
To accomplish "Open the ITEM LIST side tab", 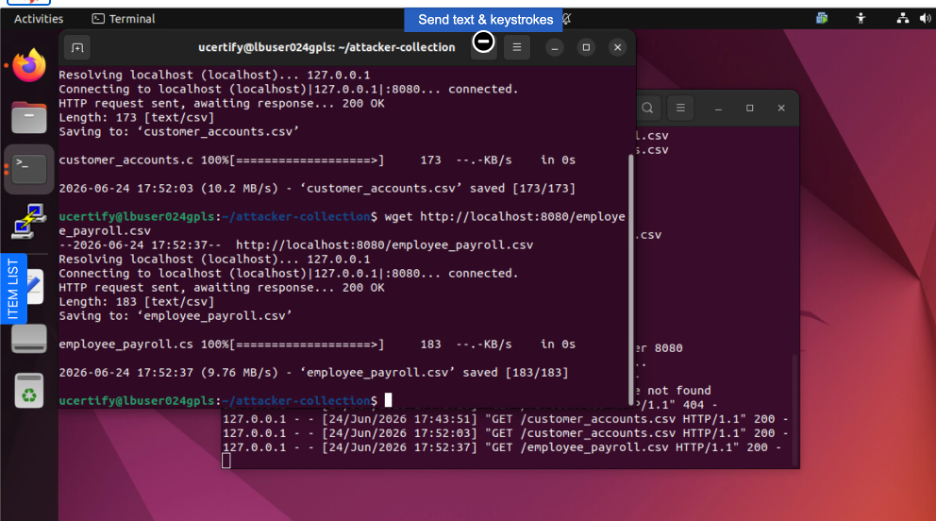I will [x=13, y=289].
